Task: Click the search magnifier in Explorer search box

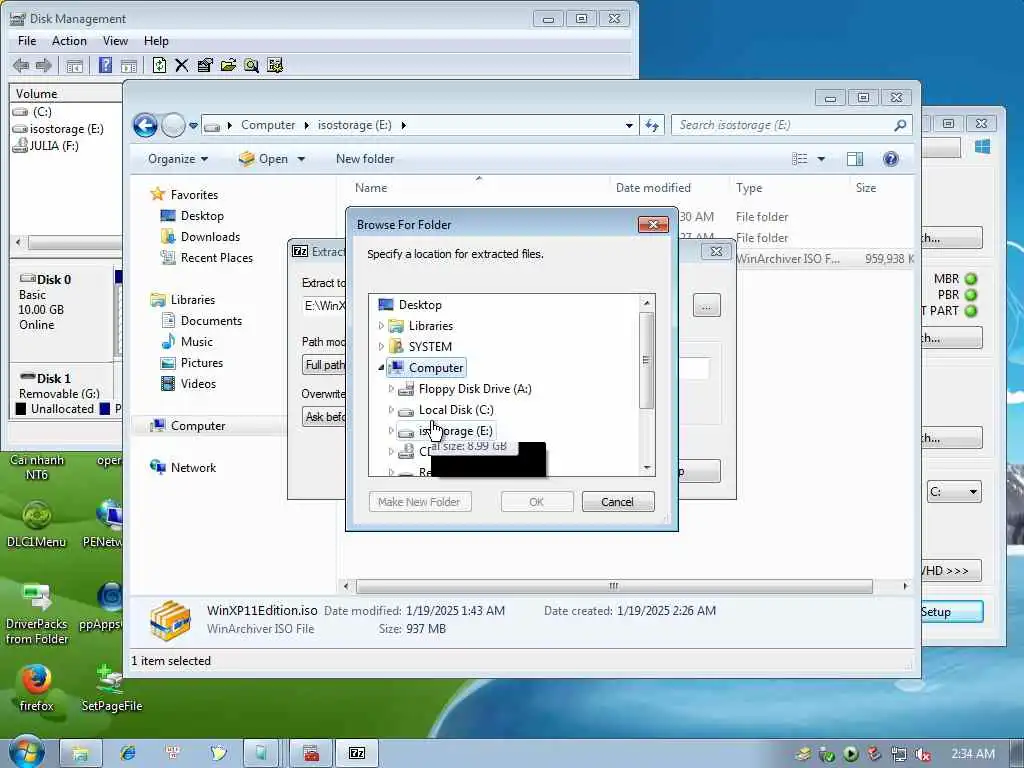Action: 900,125
